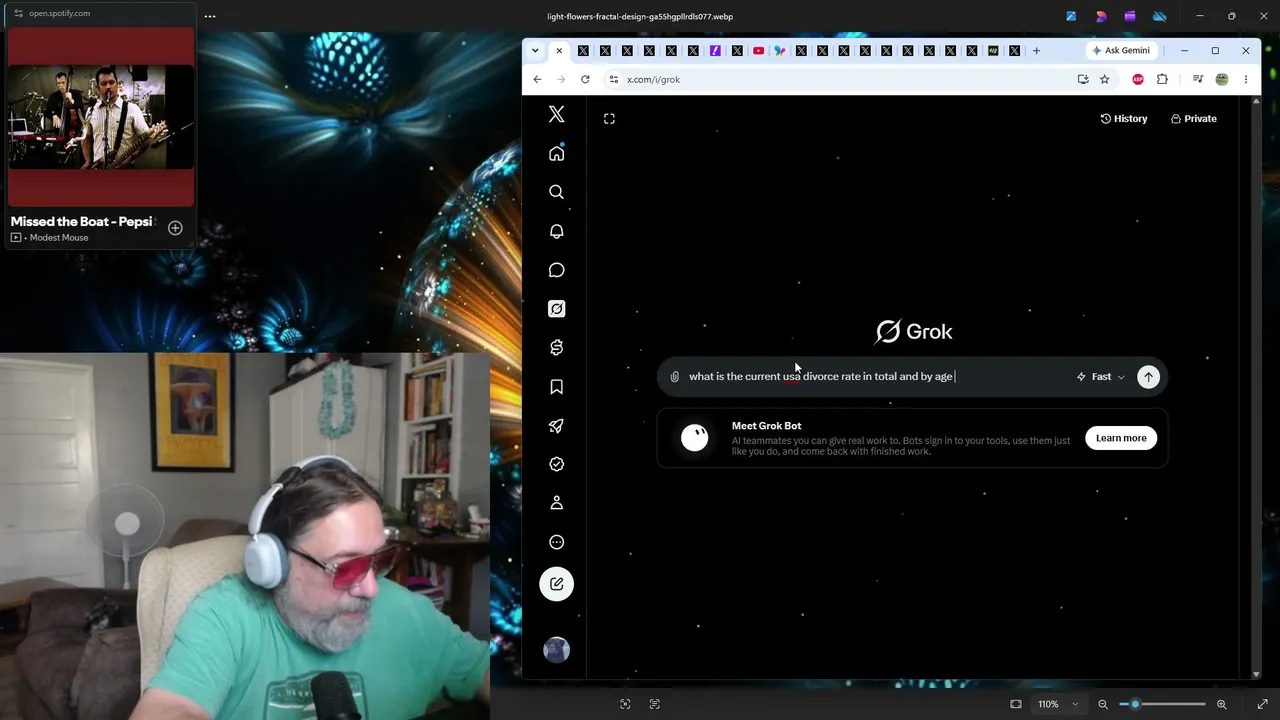This screenshot has width=1280, height=720.
Task: Switch Grok to Private chat
Action: click(1194, 119)
